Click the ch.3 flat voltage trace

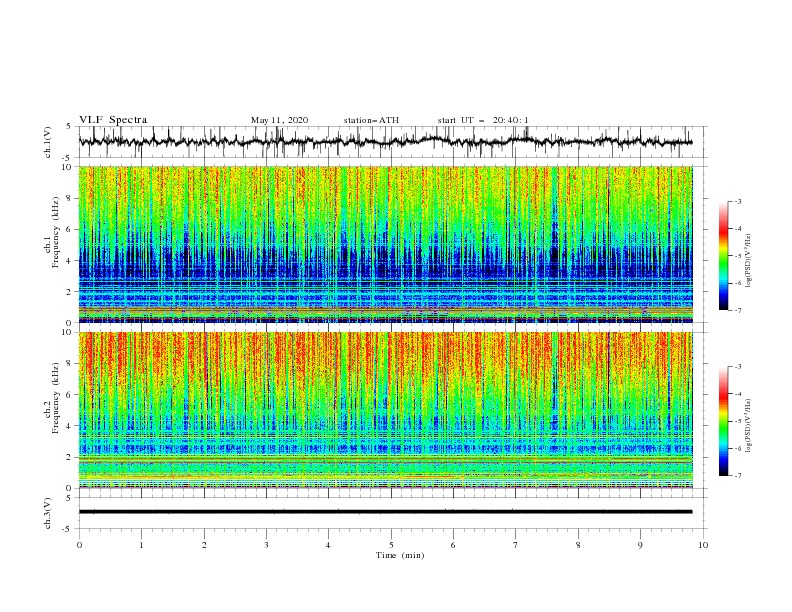click(385, 512)
